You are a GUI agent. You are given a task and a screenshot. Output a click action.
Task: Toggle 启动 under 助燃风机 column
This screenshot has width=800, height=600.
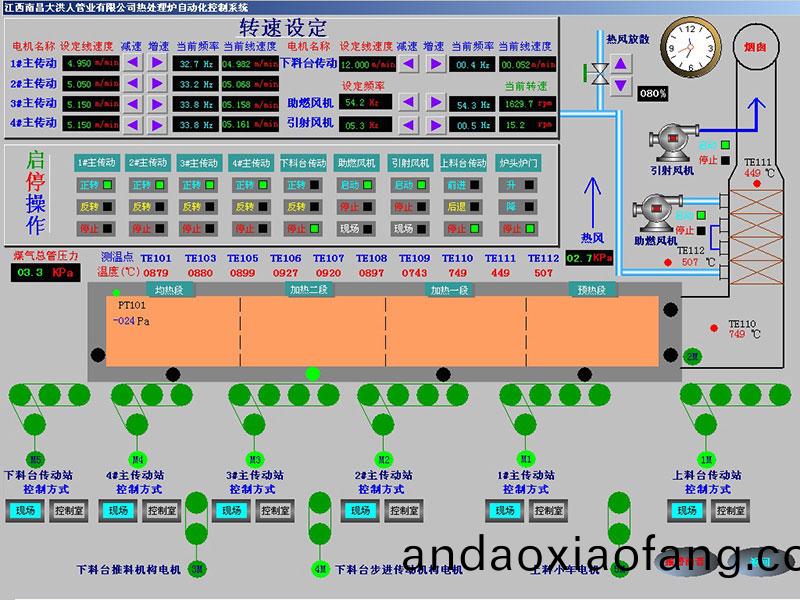pyautogui.click(x=356, y=185)
